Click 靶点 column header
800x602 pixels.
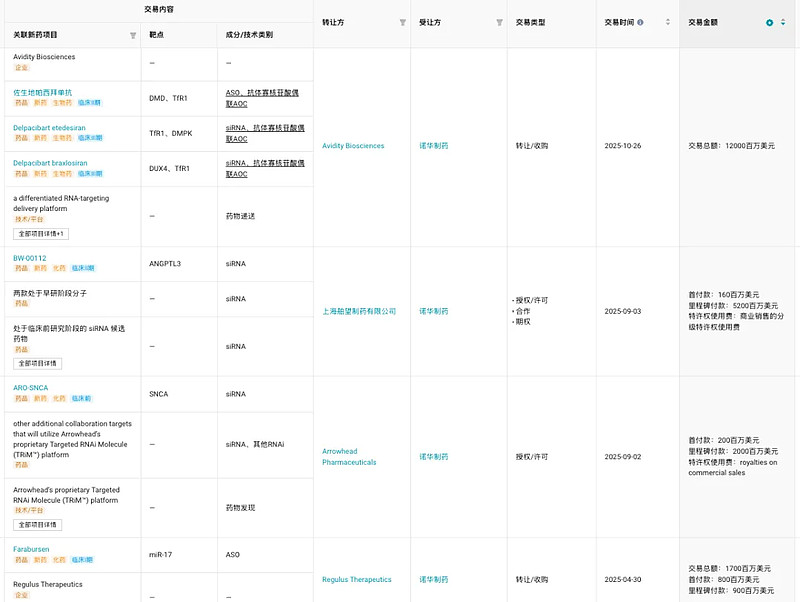(x=156, y=35)
